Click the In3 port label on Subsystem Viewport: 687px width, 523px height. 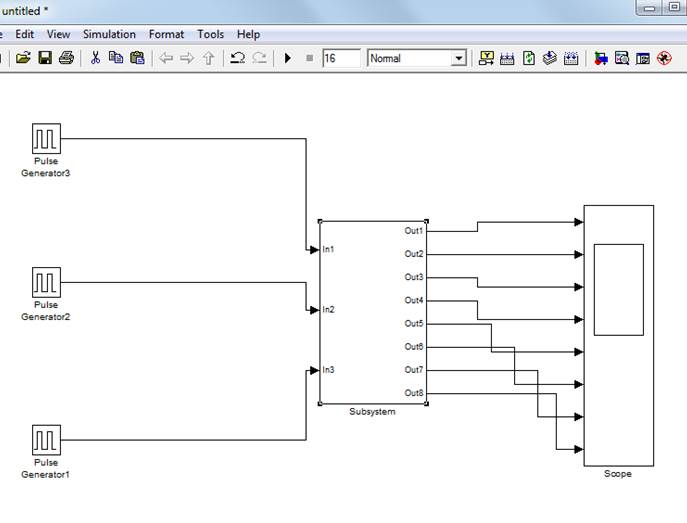(x=328, y=370)
